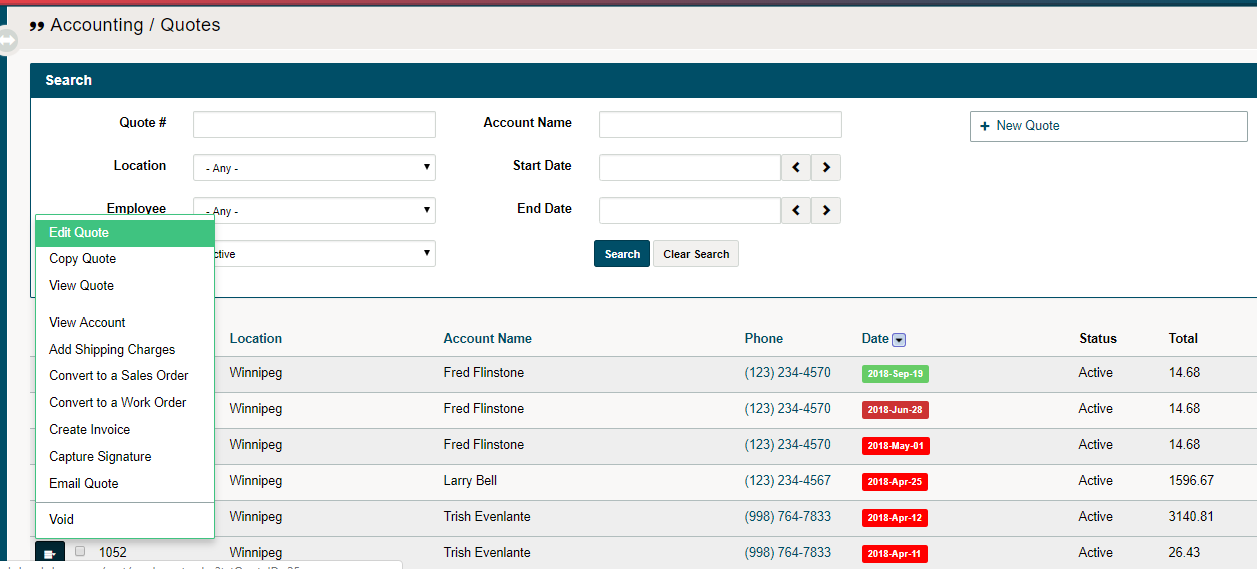Open the Location dropdown

[314, 168]
